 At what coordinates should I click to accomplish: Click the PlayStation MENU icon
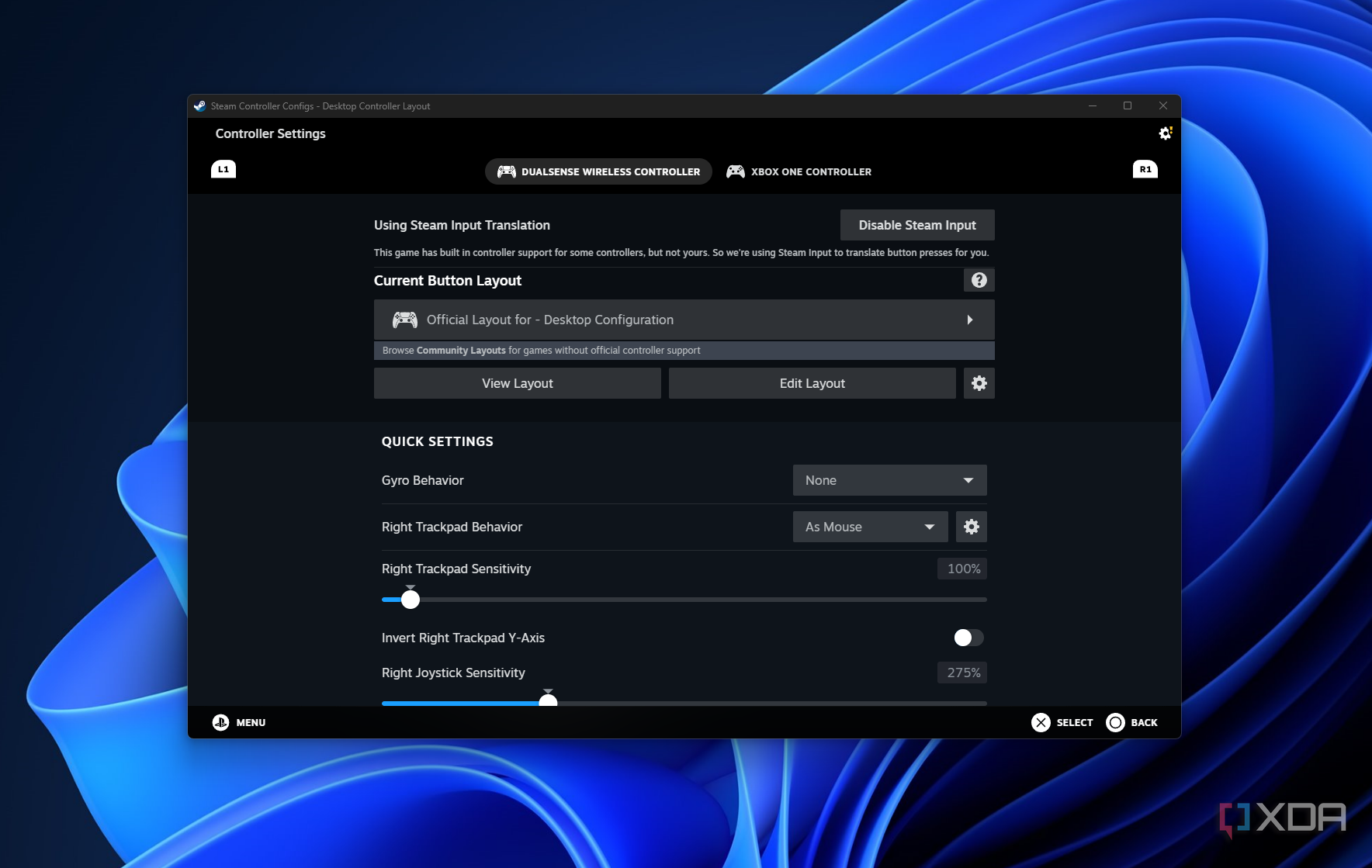[220, 722]
